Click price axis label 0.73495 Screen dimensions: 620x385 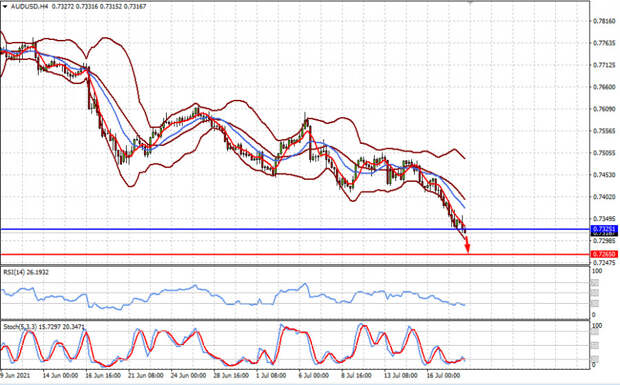pyautogui.click(x=605, y=219)
